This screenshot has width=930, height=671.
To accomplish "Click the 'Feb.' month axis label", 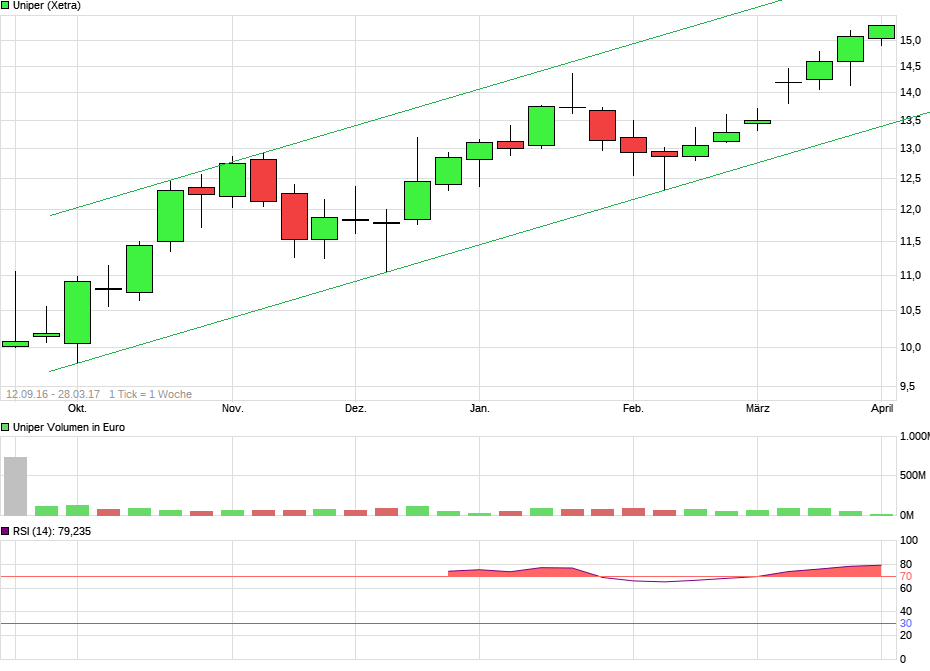I will coord(633,408).
